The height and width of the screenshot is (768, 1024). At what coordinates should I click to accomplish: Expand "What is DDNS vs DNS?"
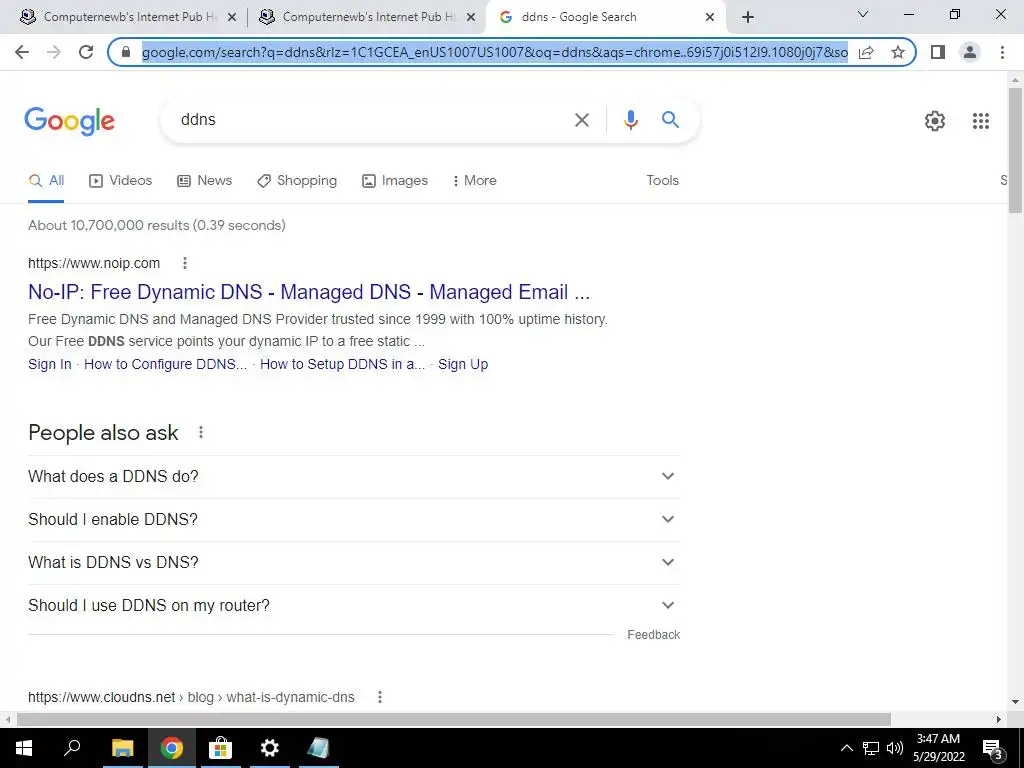354,563
